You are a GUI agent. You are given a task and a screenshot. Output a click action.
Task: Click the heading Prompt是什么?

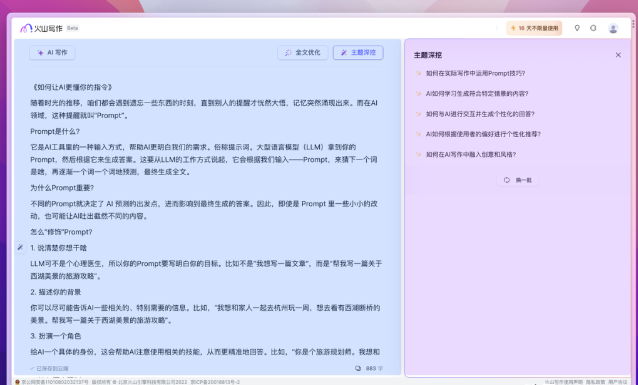pos(55,131)
